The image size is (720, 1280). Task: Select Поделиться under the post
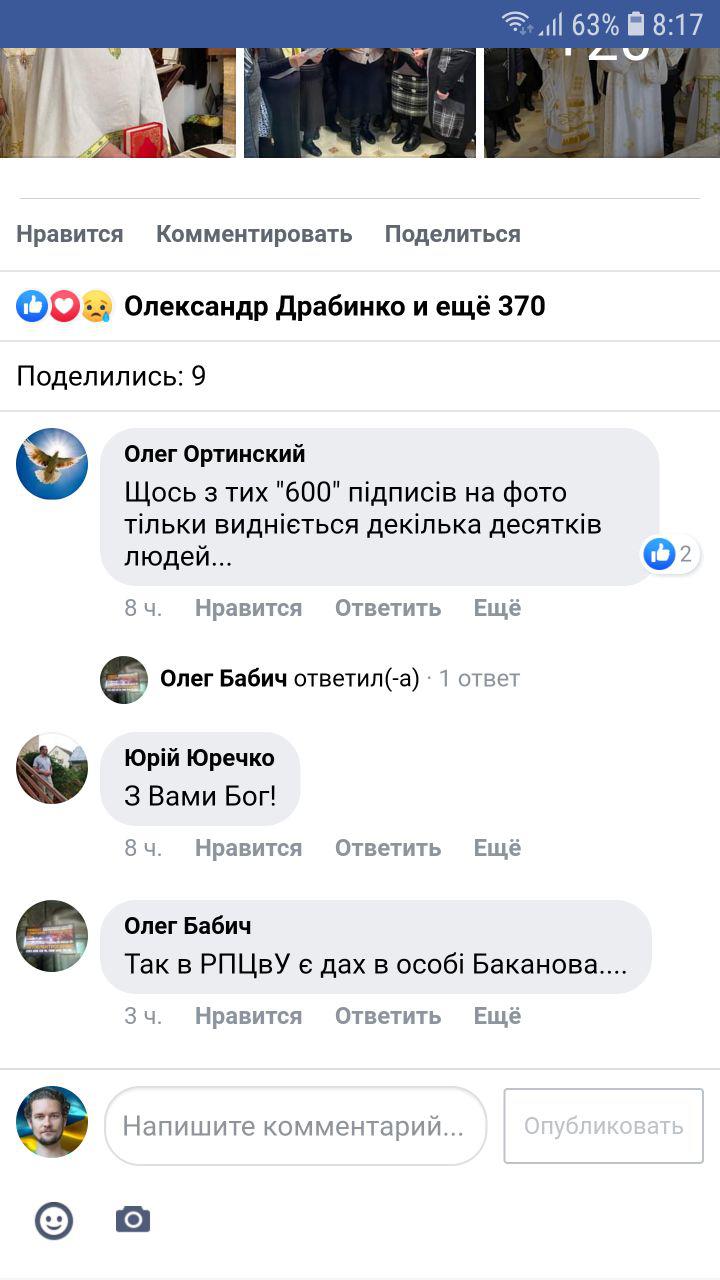[453, 234]
